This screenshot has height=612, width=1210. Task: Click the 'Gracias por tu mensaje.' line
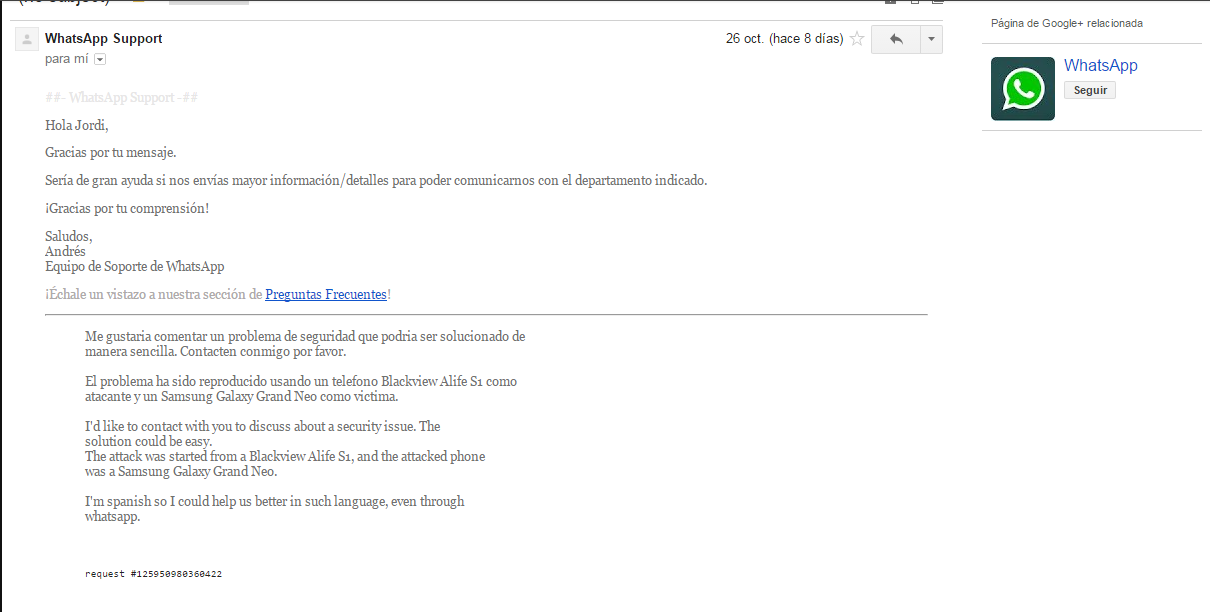point(111,153)
